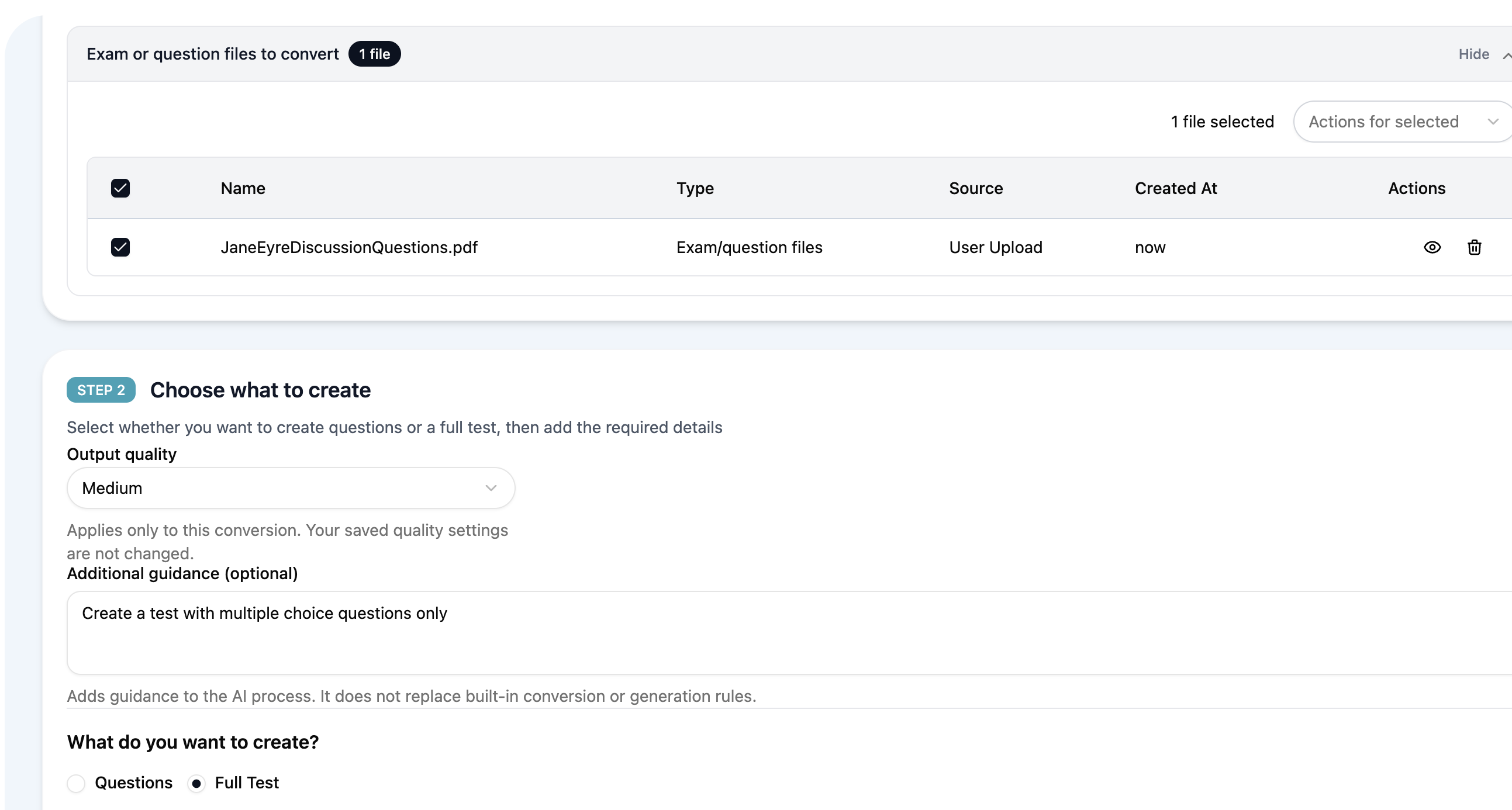Select the Full Test radio option
The image size is (1512, 810).
(x=196, y=783)
